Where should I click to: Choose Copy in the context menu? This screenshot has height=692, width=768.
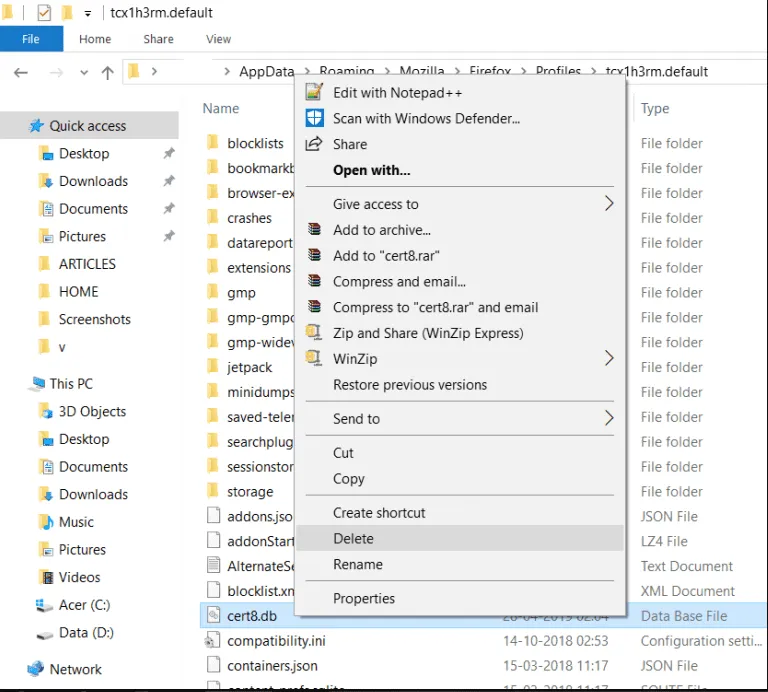point(459,478)
